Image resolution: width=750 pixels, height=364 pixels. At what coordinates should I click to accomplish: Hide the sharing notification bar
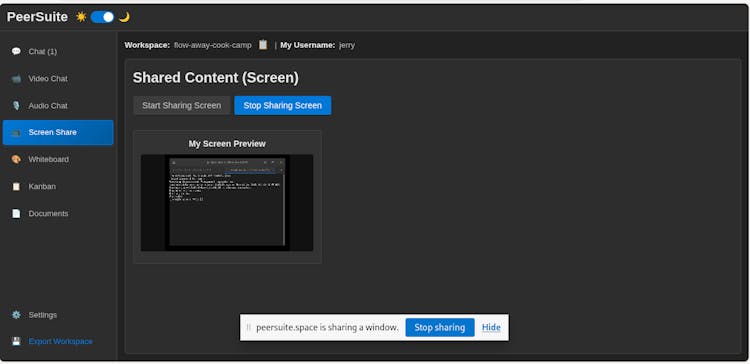pos(491,328)
